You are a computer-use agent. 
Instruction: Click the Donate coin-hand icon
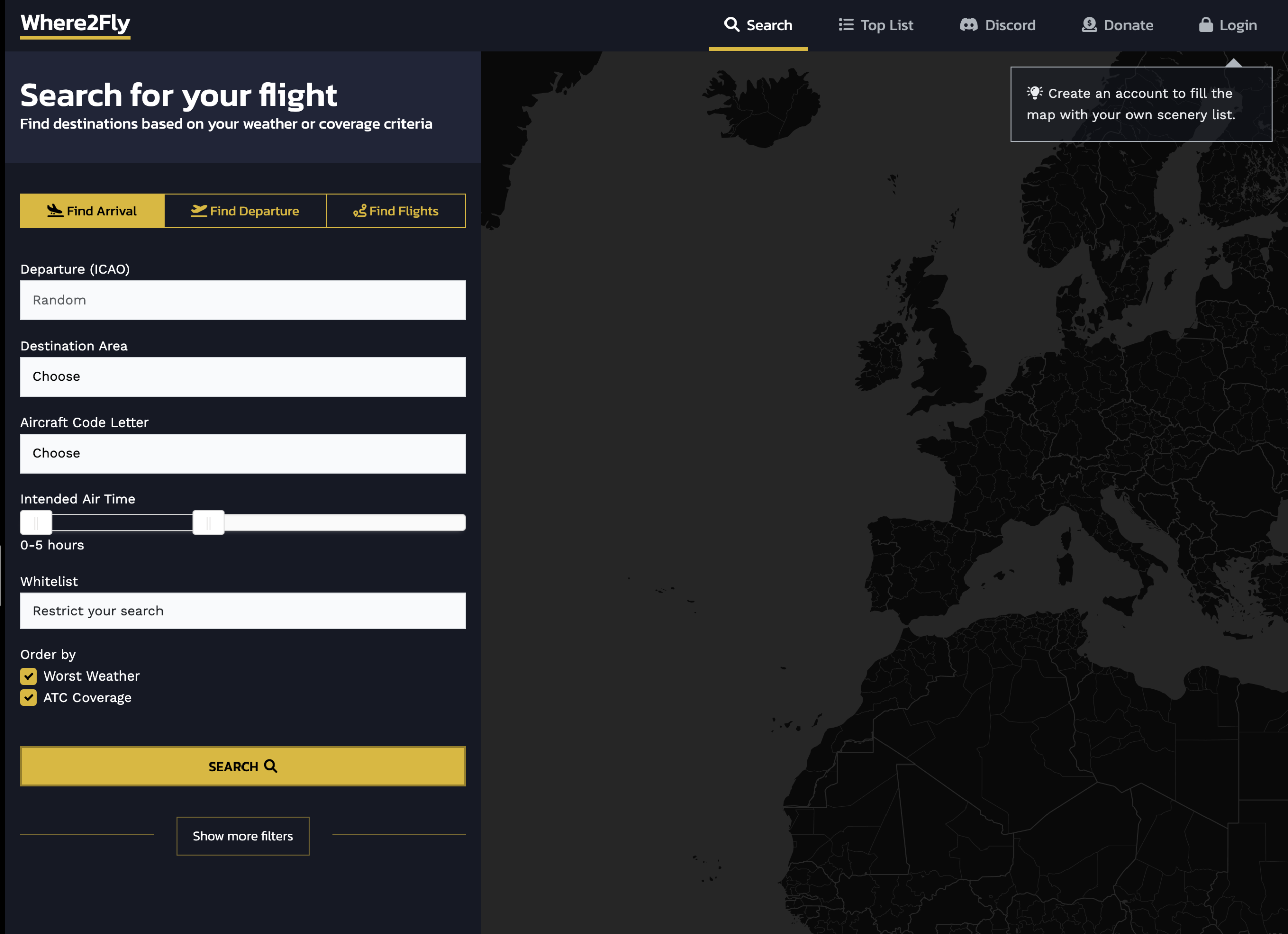pyautogui.click(x=1089, y=25)
